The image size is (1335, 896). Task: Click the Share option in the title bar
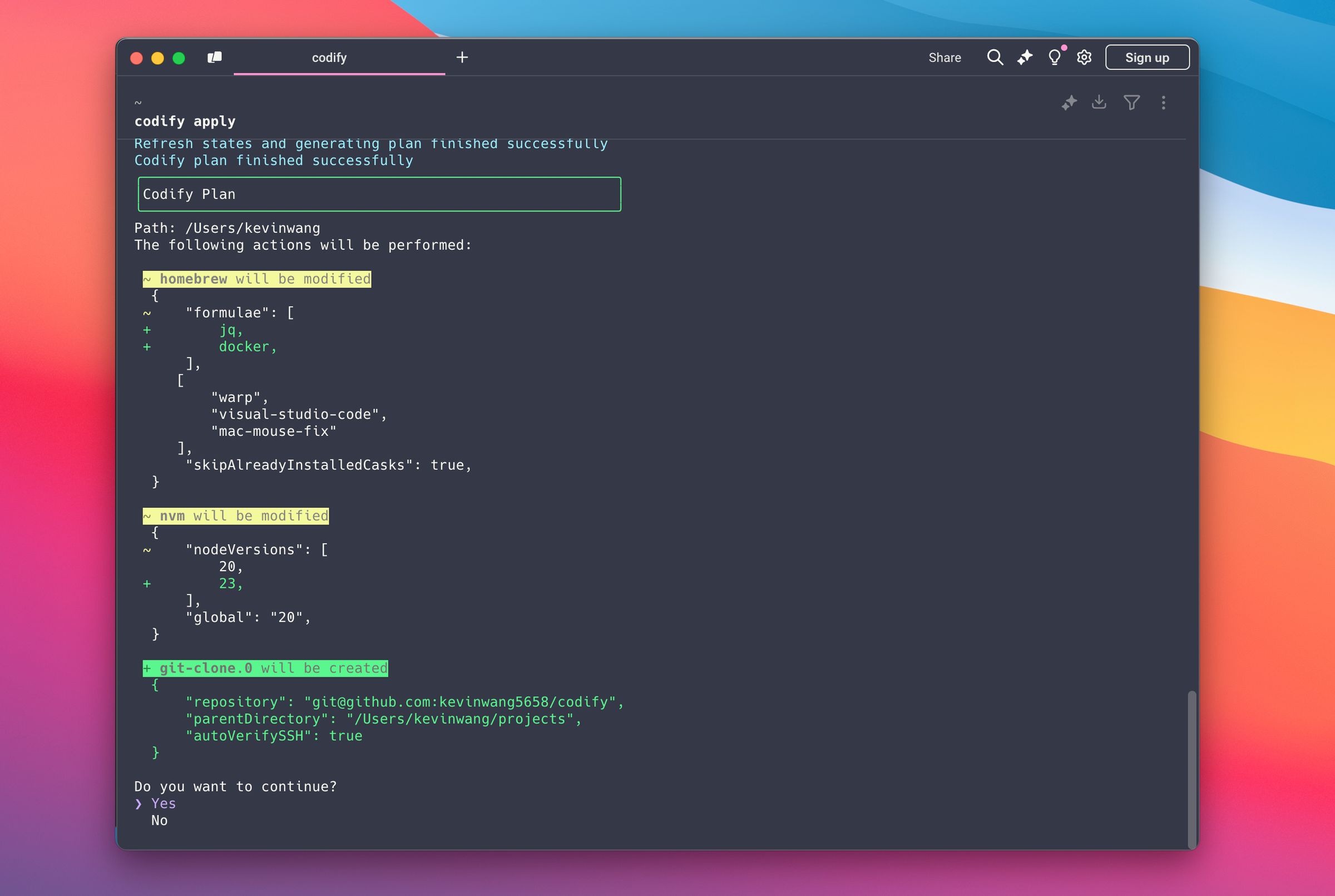[x=945, y=57]
